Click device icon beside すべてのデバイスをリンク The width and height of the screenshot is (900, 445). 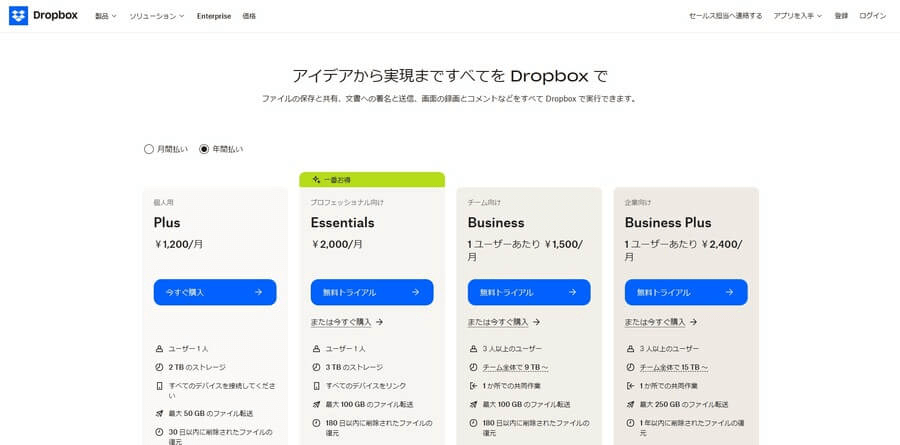(x=316, y=386)
